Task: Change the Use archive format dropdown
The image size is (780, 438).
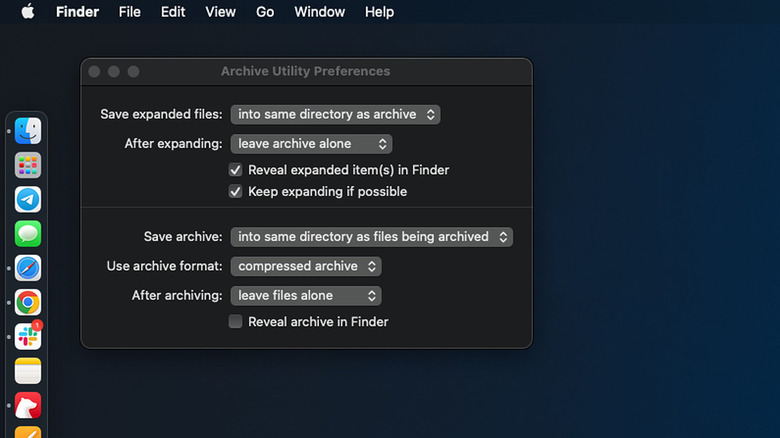Action: [305, 266]
